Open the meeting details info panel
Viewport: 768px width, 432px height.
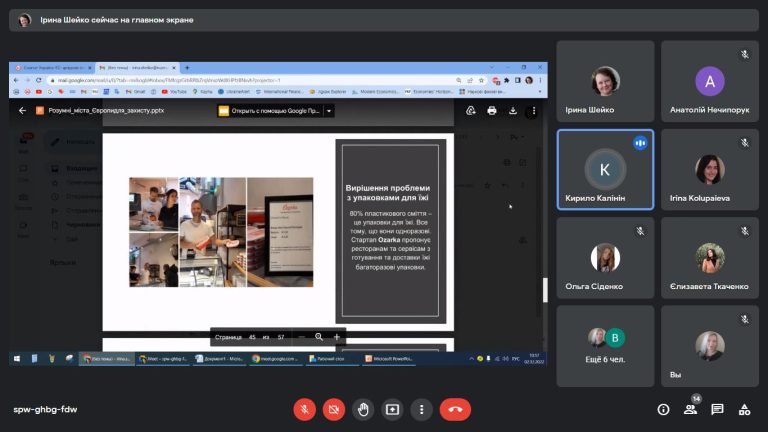pyautogui.click(x=663, y=409)
